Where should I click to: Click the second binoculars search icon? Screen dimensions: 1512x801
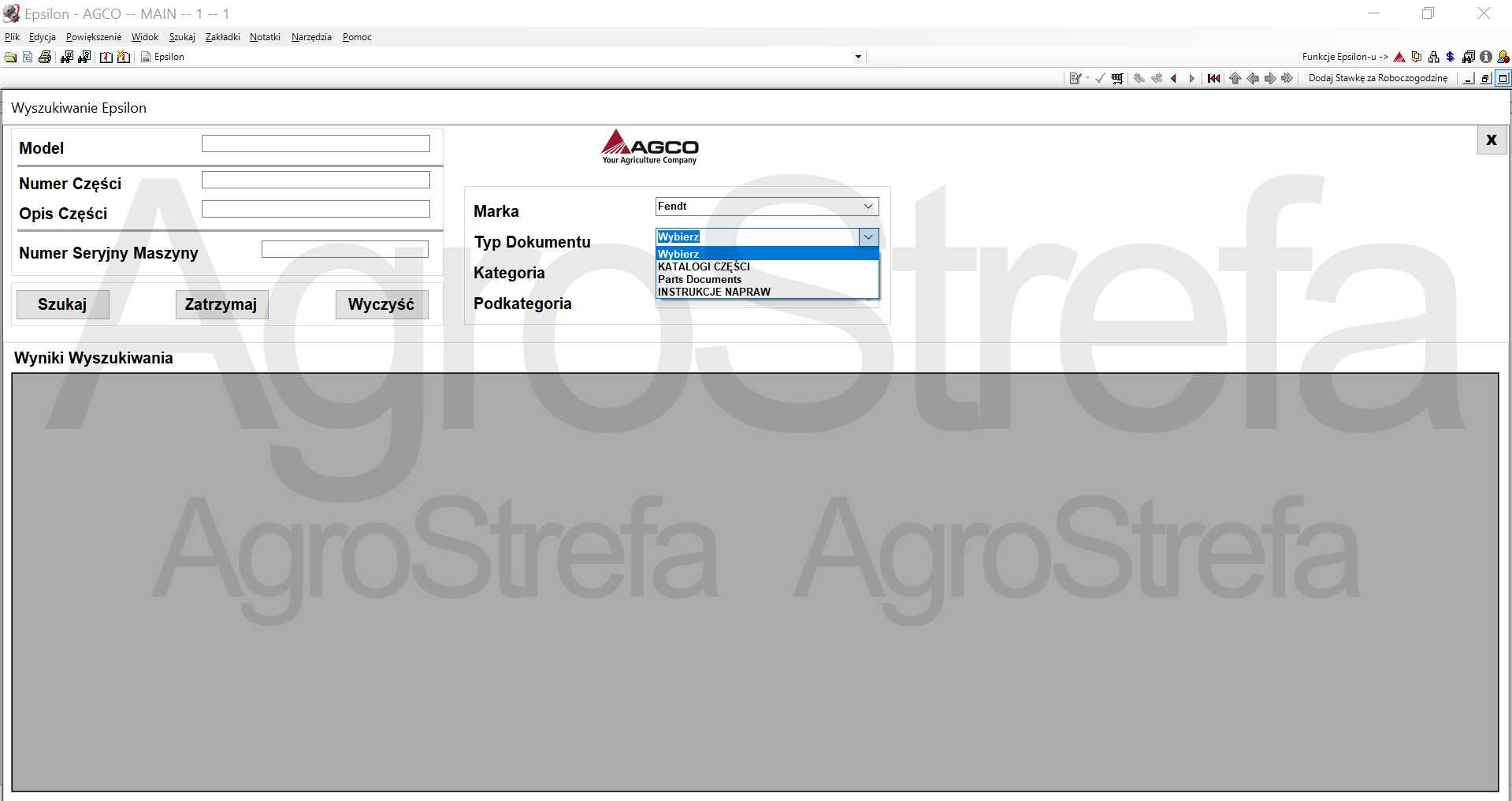84,57
